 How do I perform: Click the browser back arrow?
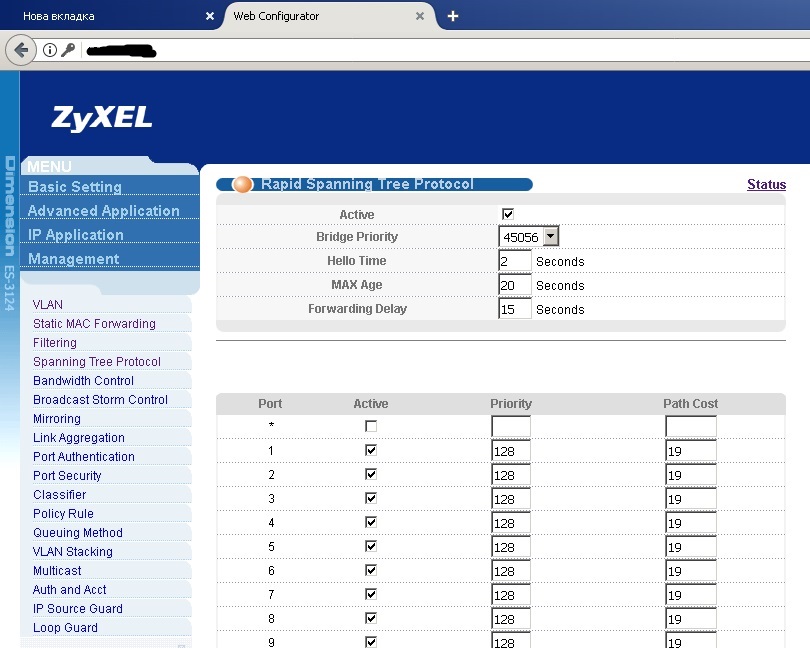21,50
